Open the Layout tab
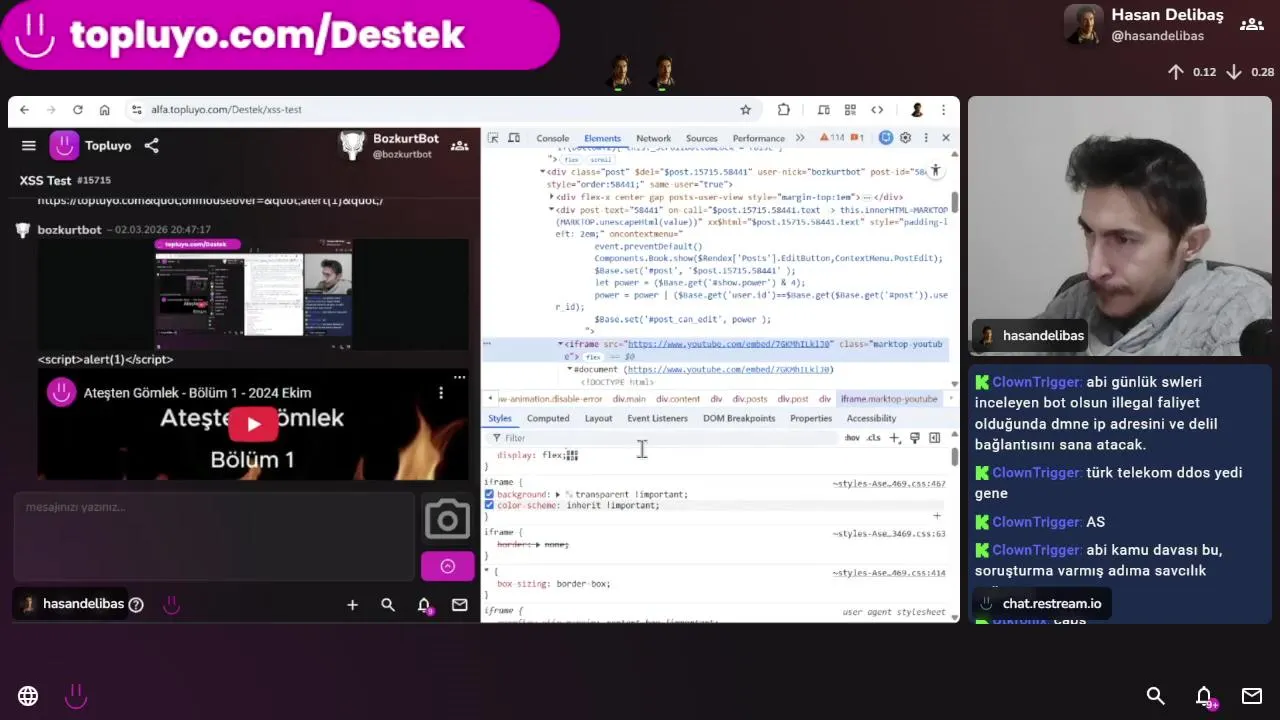Image resolution: width=1280 pixels, height=720 pixels. [598, 418]
